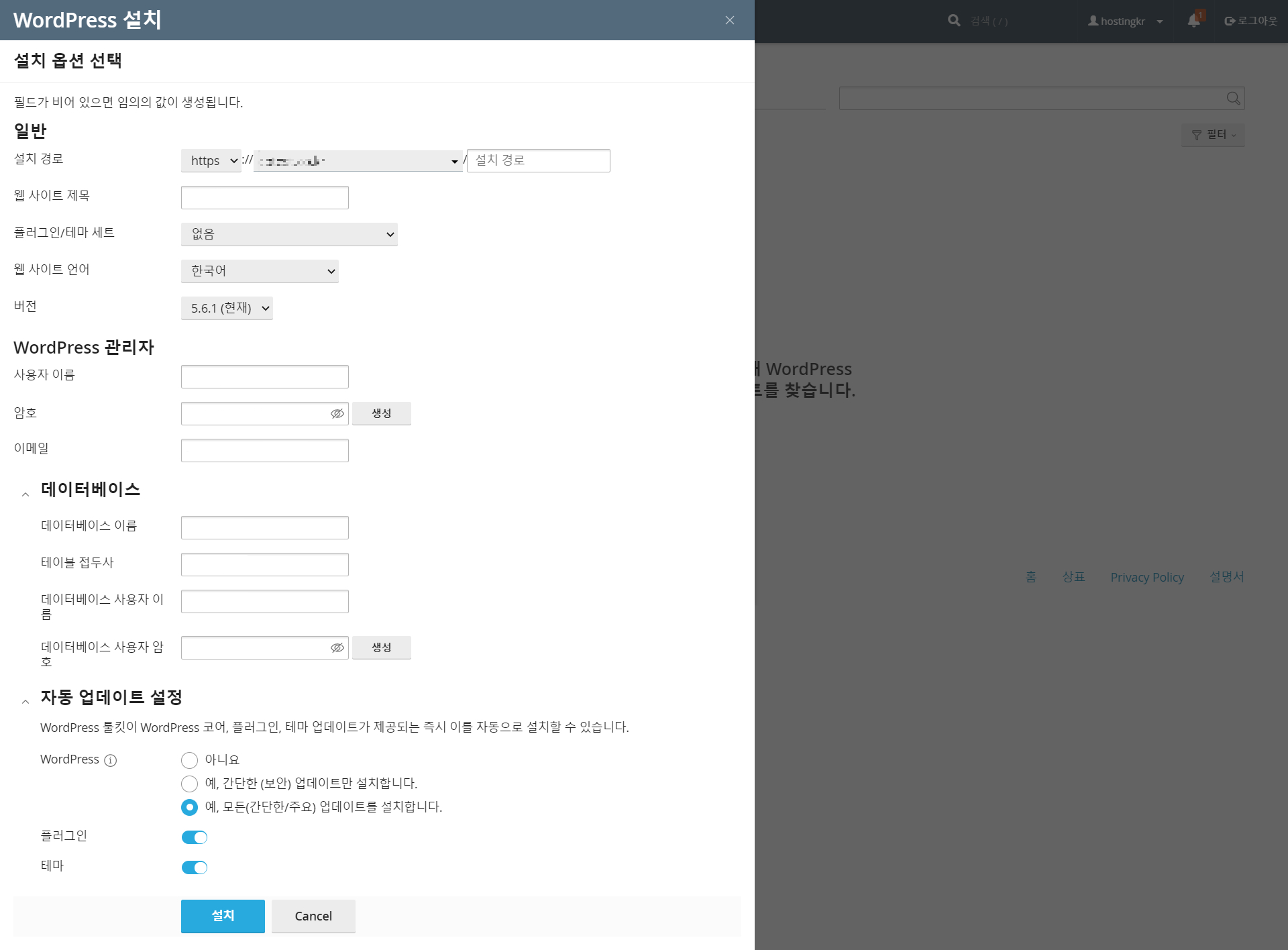Click the 테이블 접두사 input field
Viewport: 1288px width, 950px height.
[265, 564]
